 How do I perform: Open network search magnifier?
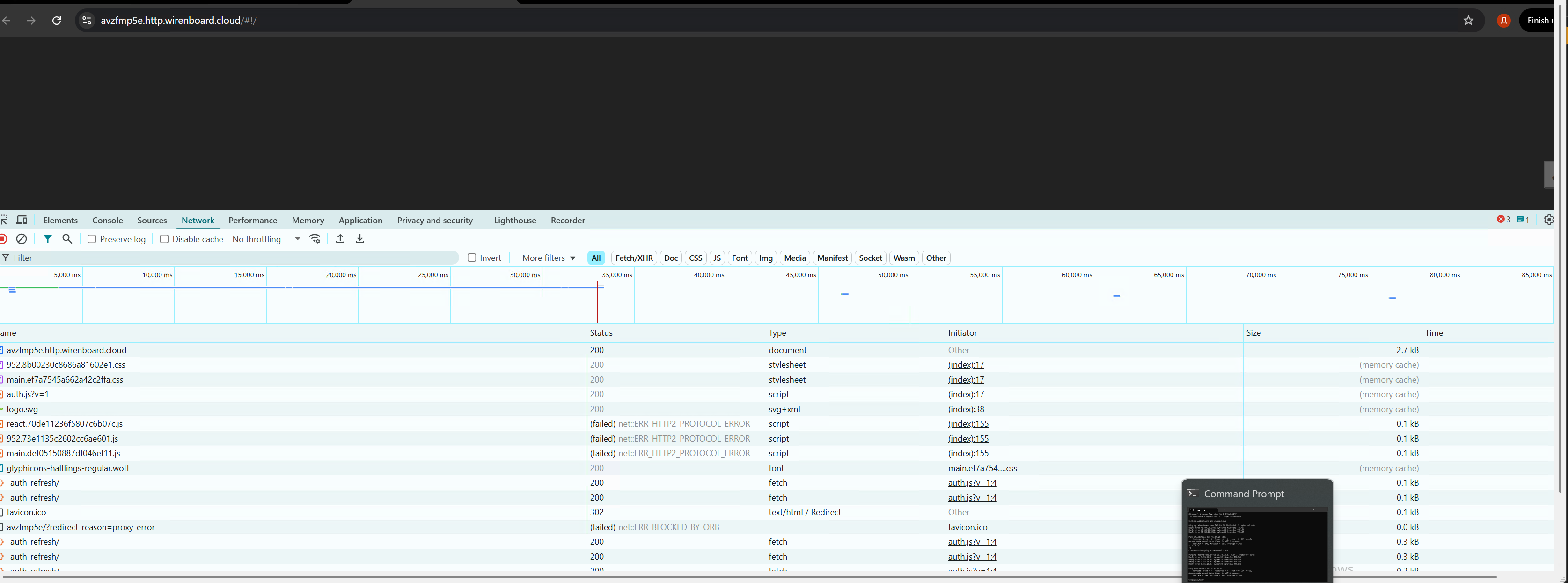(67, 239)
